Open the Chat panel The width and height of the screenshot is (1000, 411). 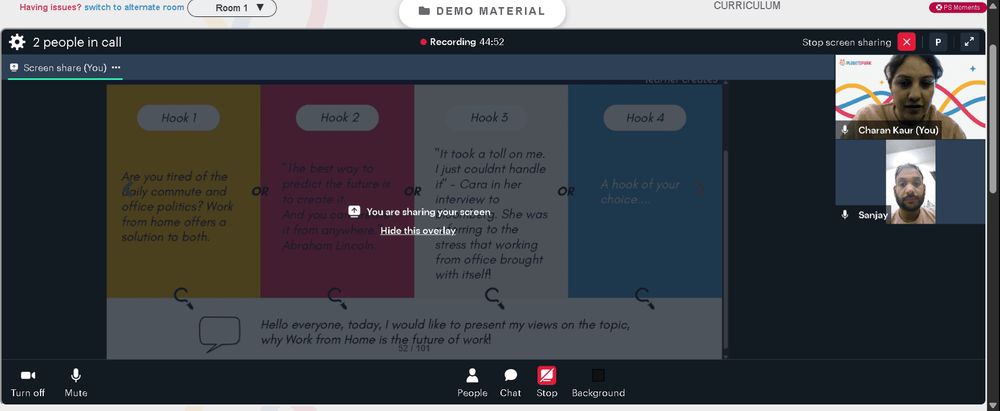pyautogui.click(x=510, y=376)
